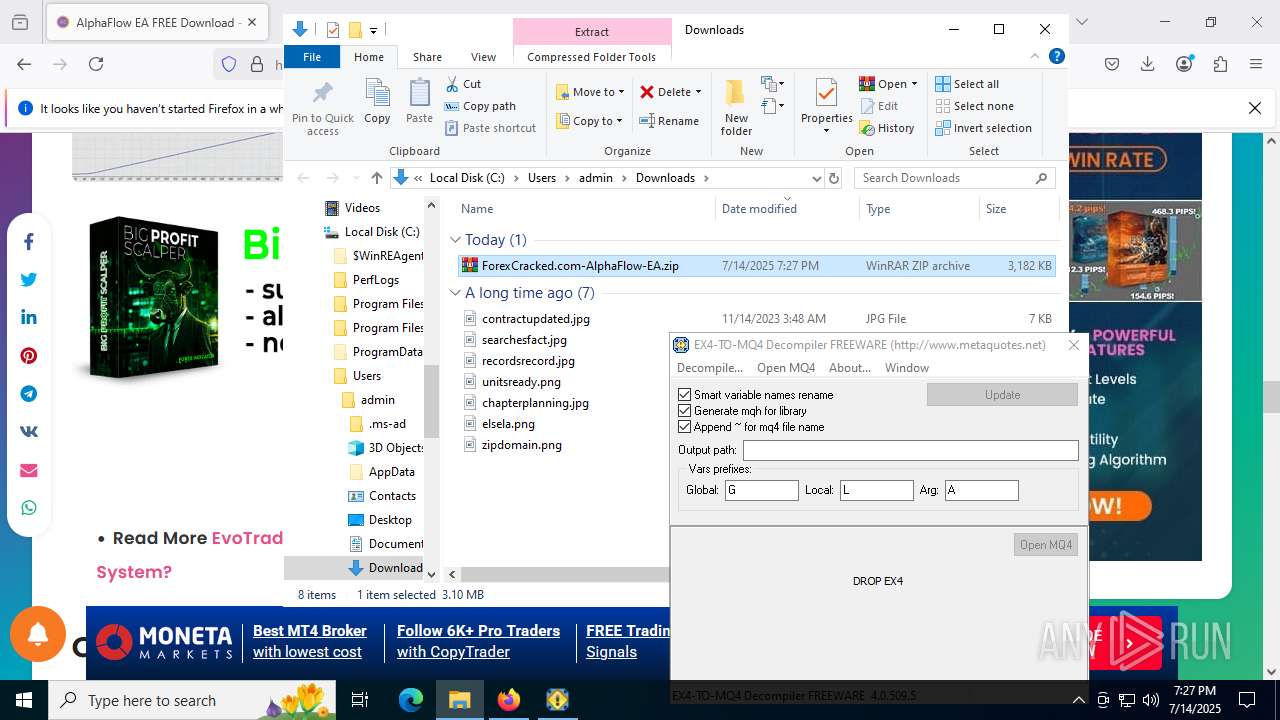The image size is (1280, 720).
Task: Refresh the Downloads folder view
Action: pos(834,178)
